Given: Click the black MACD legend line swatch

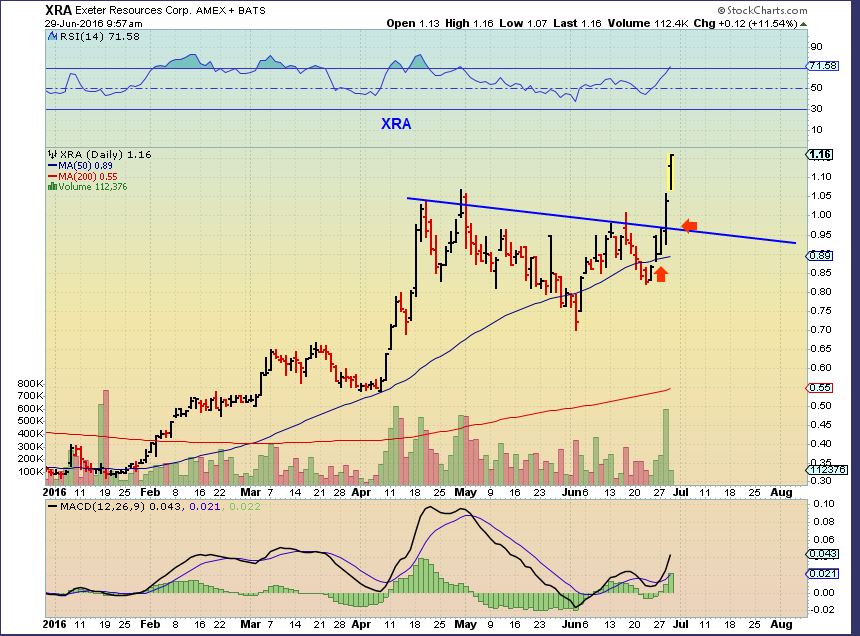Looking at the screenshot, I should pyautogui.click(x=53, y=507).
